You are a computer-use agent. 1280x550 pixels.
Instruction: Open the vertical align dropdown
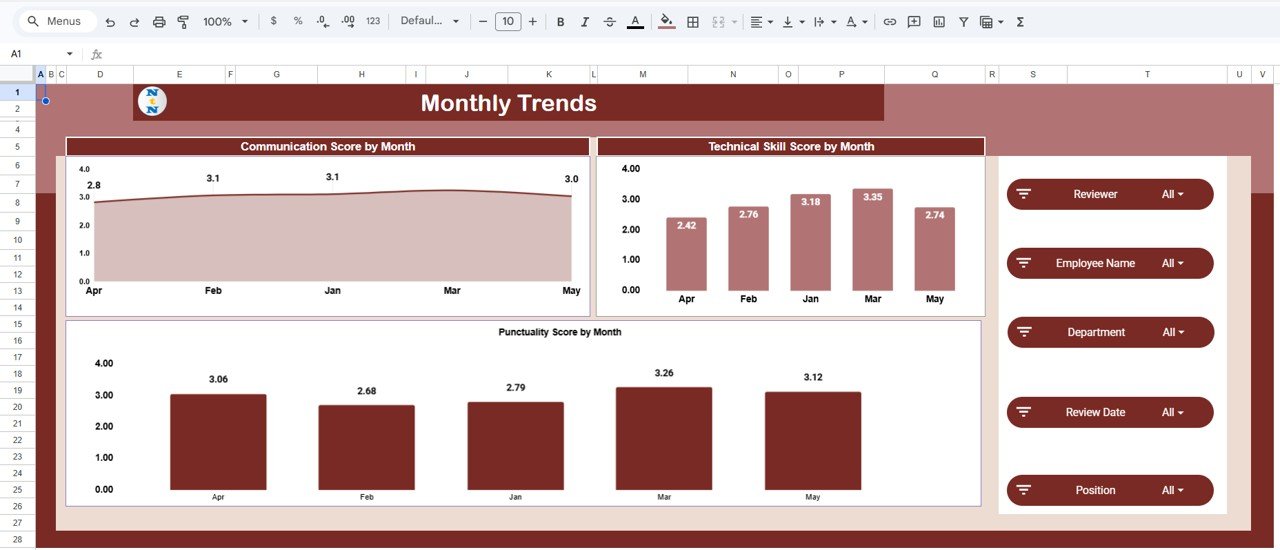click(792, 21)
